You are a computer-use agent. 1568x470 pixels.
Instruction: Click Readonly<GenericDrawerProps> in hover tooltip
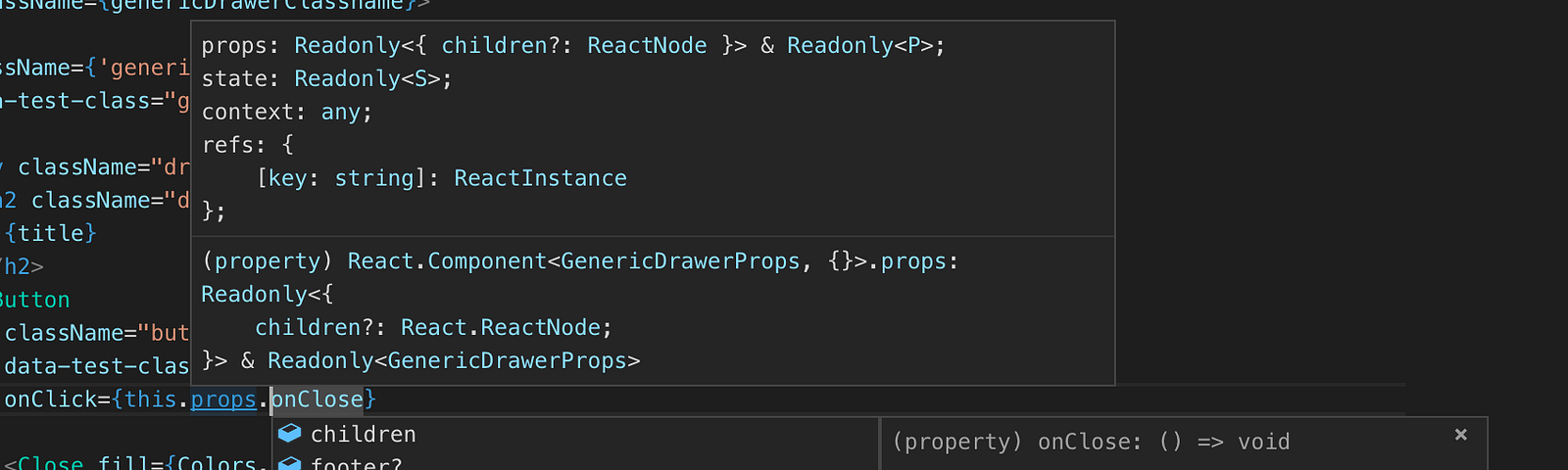[x=454, y=360]
